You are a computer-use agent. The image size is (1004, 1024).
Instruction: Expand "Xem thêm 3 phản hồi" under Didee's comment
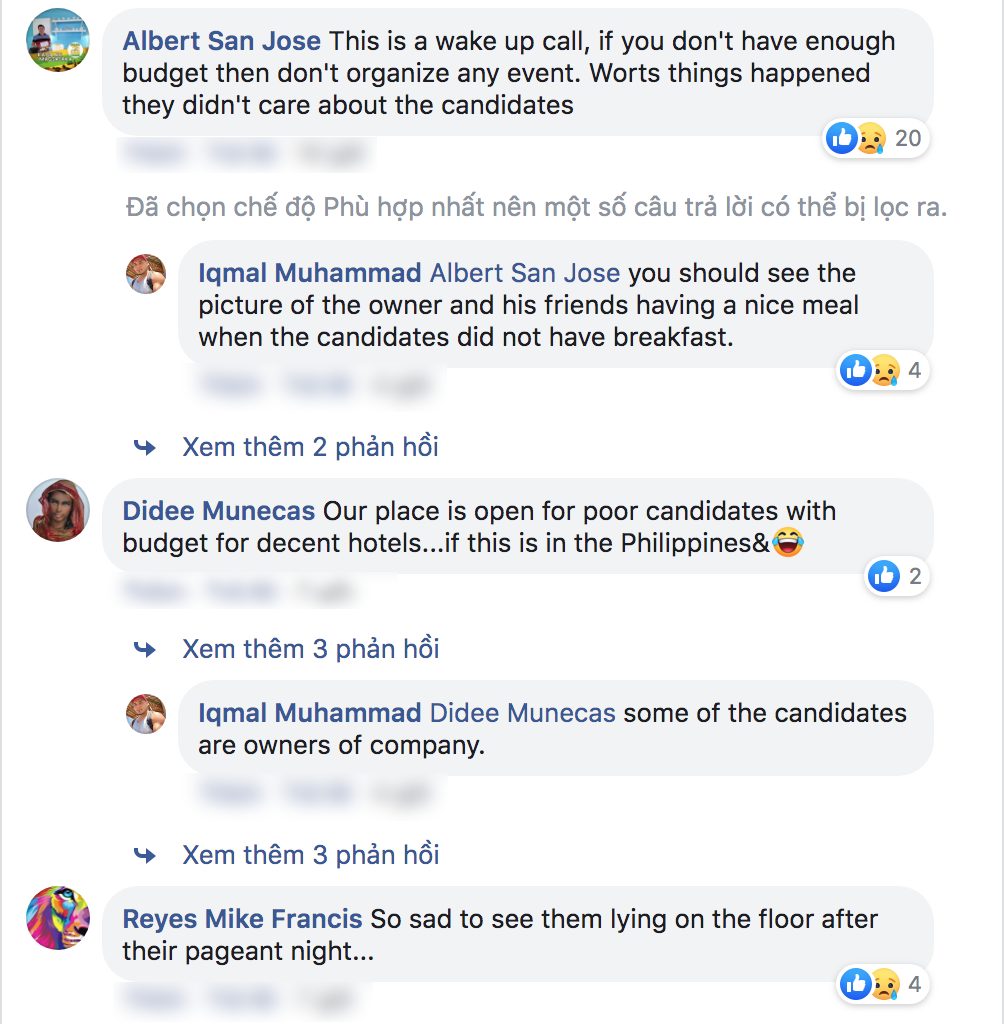[310, 649]
